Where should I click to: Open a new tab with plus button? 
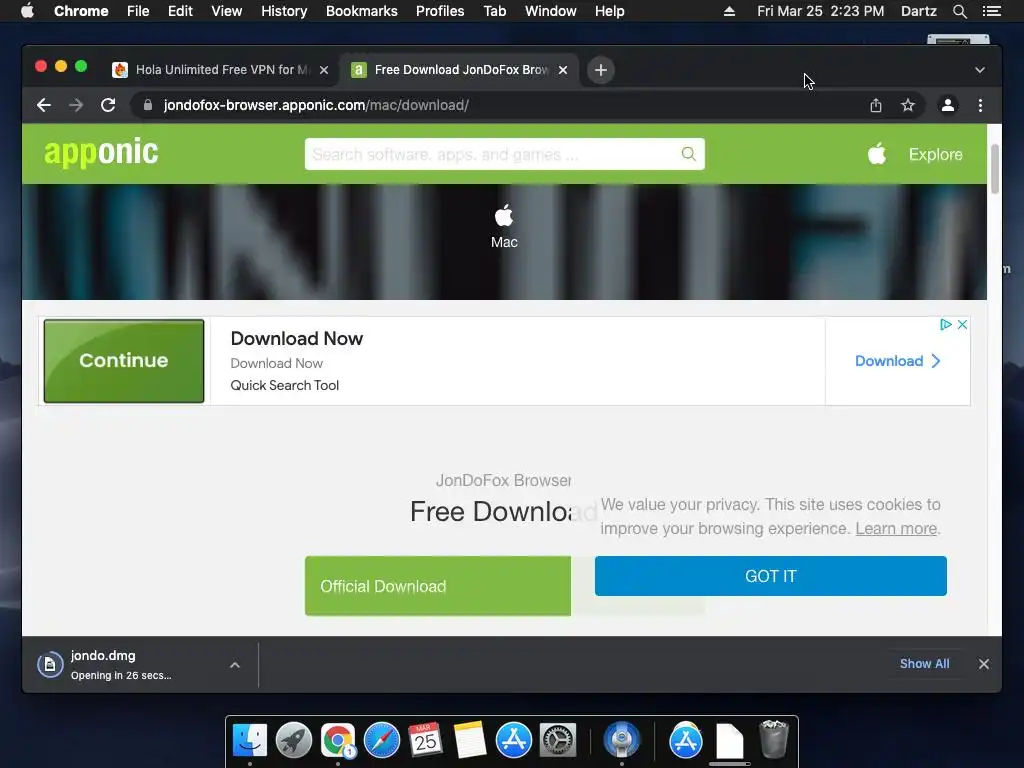coord(601,70)
